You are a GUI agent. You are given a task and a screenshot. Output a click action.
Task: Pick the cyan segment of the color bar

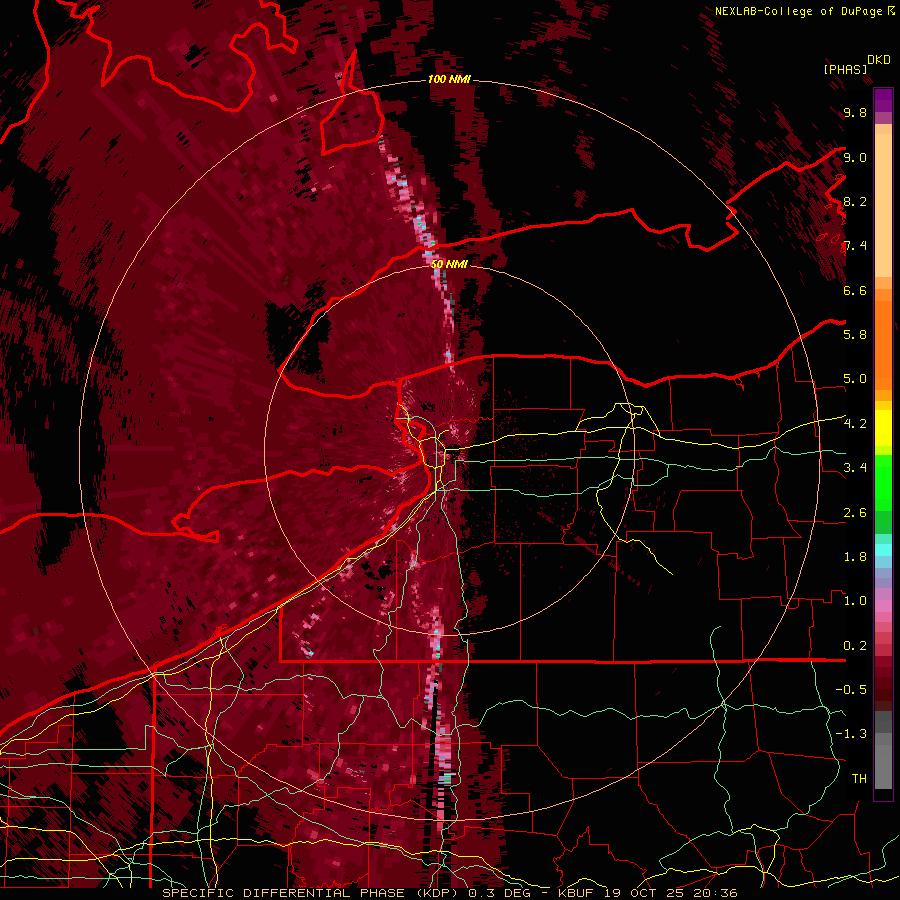pos(883,550)
